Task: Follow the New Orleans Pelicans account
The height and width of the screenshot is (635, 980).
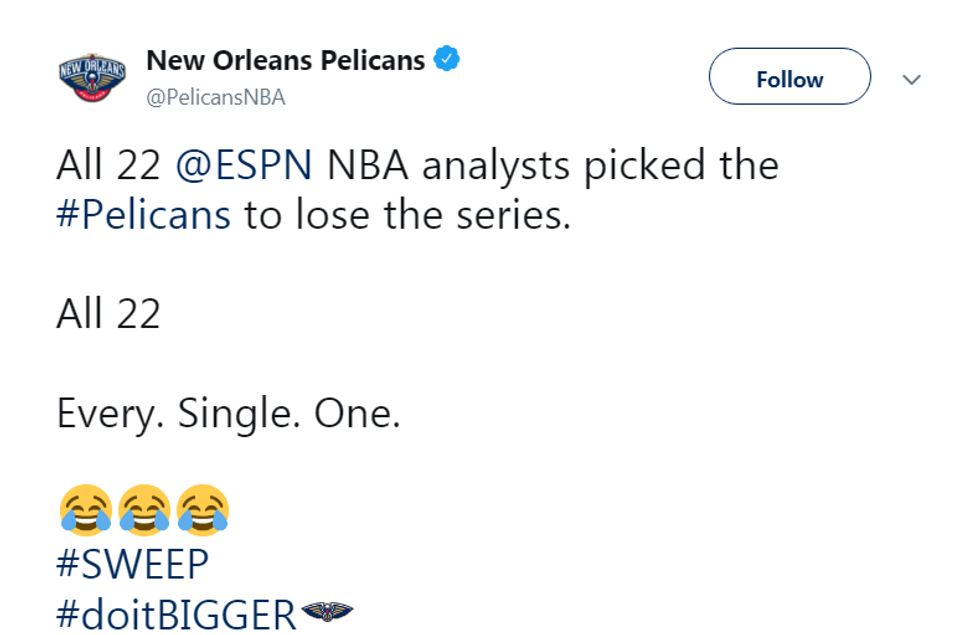Action: coord(789,77)
